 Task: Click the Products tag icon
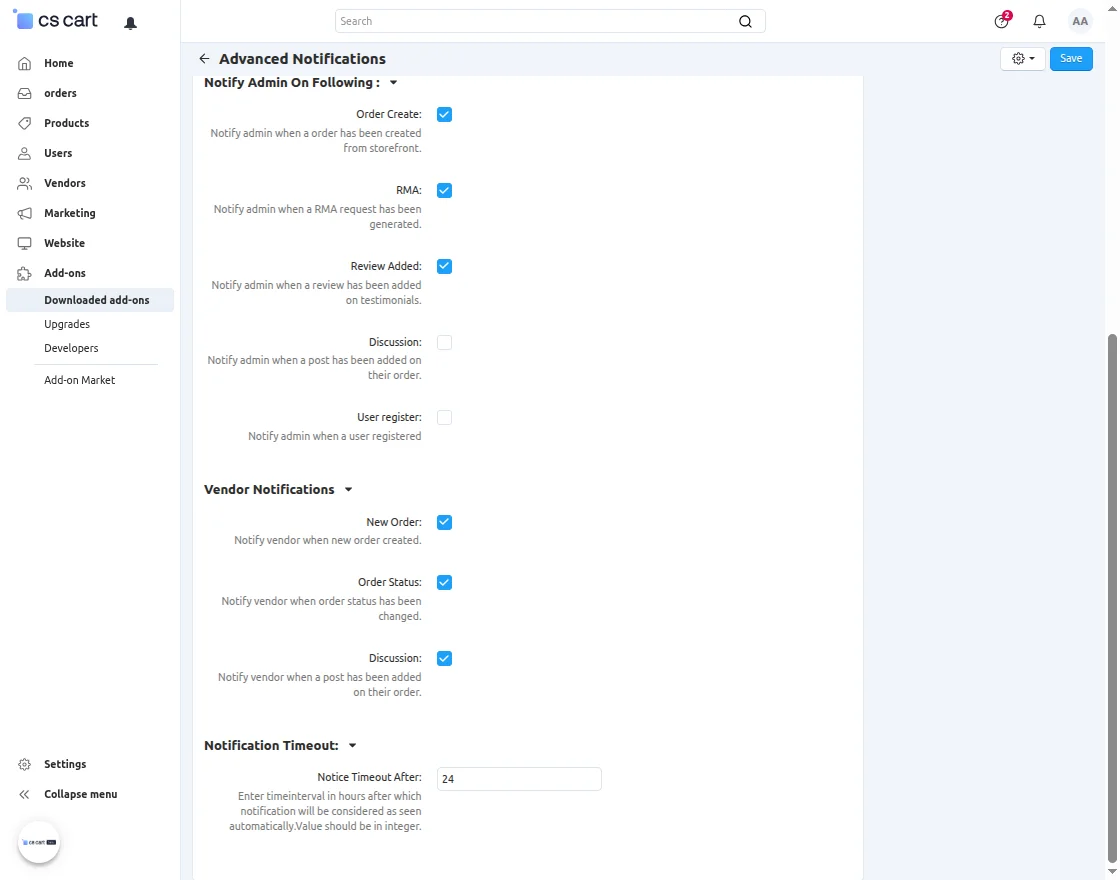pyautogui.click(x=24, y=124)
